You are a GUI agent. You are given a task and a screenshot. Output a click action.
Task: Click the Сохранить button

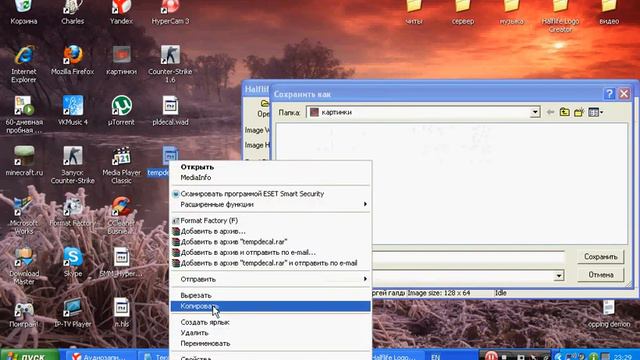(600, 257)
